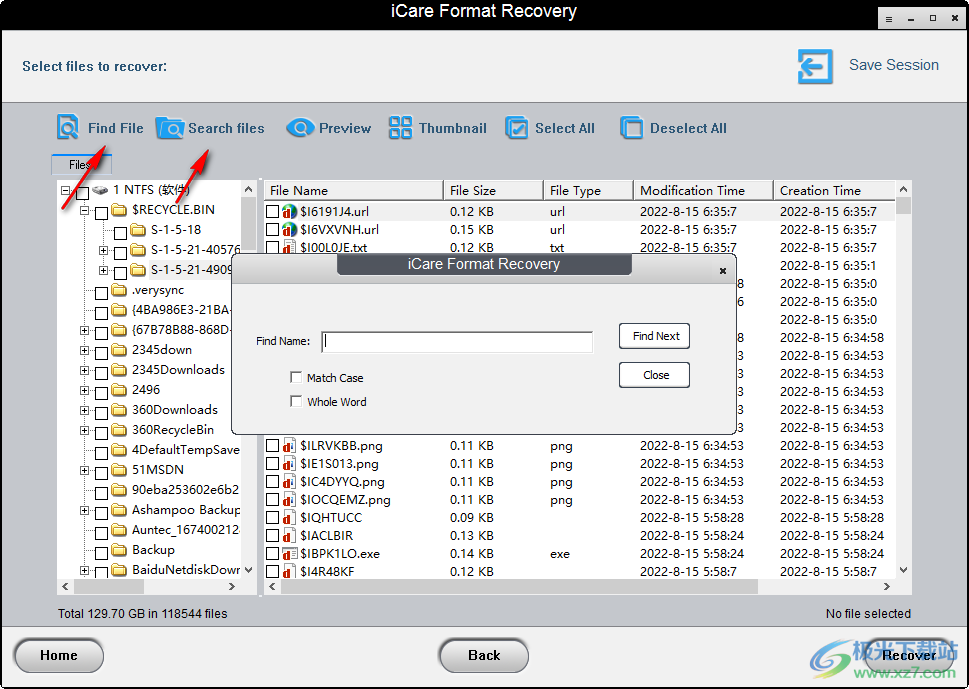Click the file list horizontal scrollbar
This screenshot has width=969, height=689.
point(519,586)
